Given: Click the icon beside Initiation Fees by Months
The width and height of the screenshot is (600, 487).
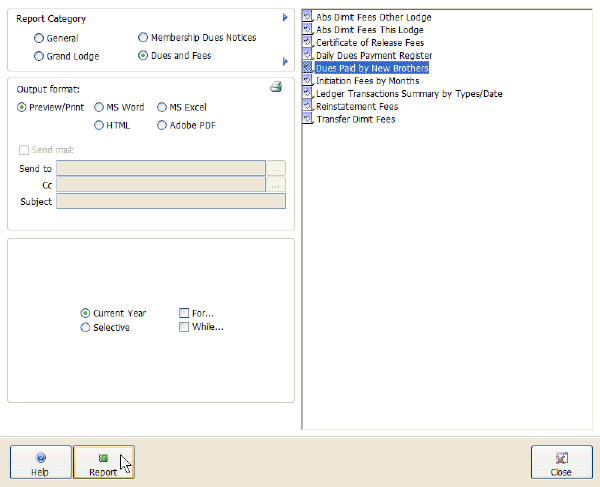Looking at the screenshot, I should point(308,81).
